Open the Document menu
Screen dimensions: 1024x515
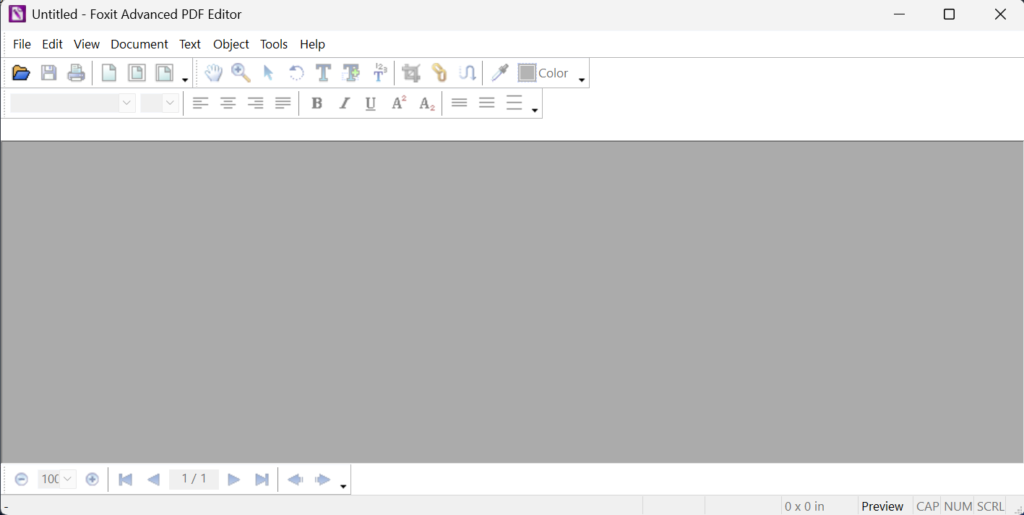click(139, 44)
